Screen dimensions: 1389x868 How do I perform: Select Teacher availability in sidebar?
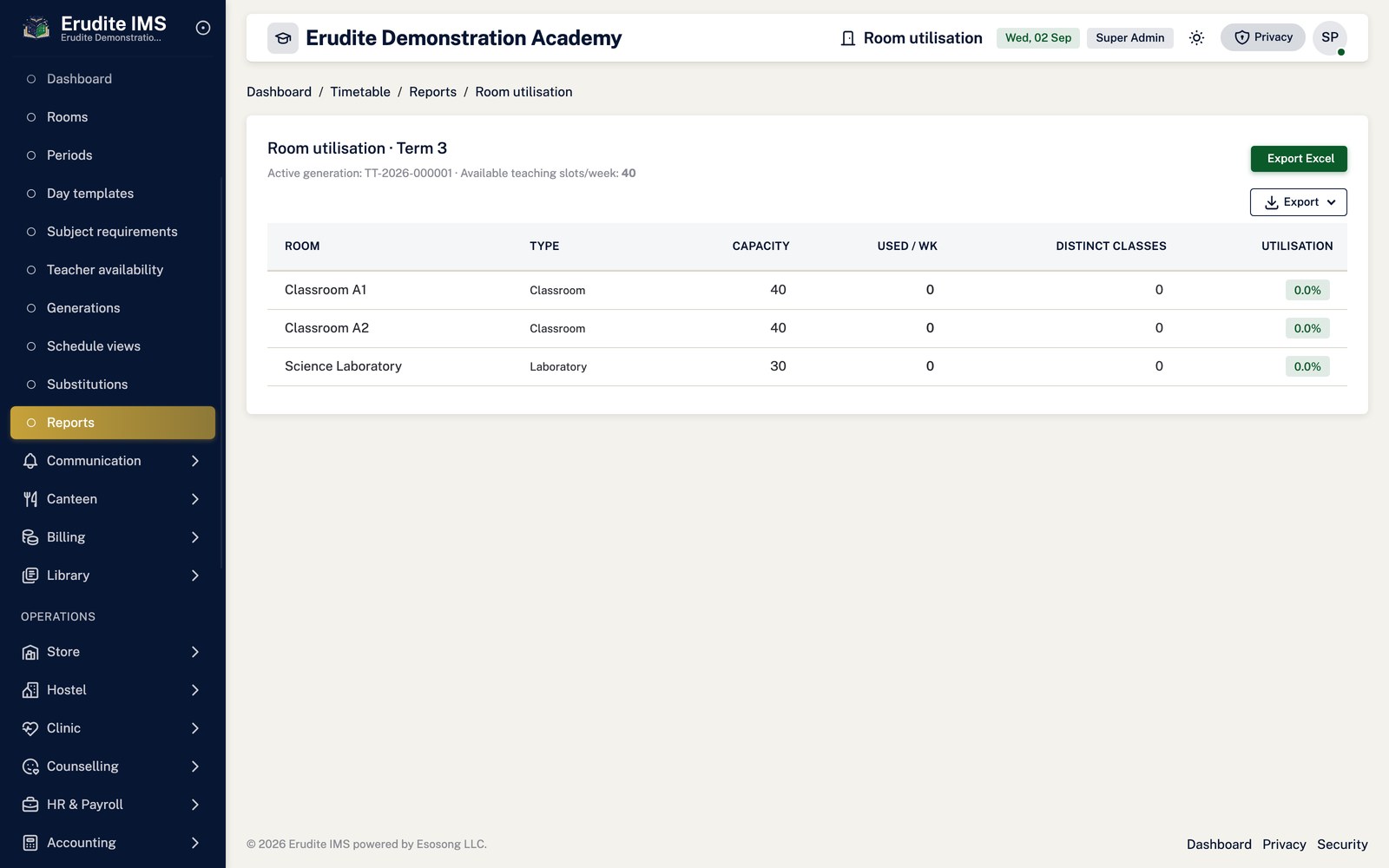(x=113, y=270)
